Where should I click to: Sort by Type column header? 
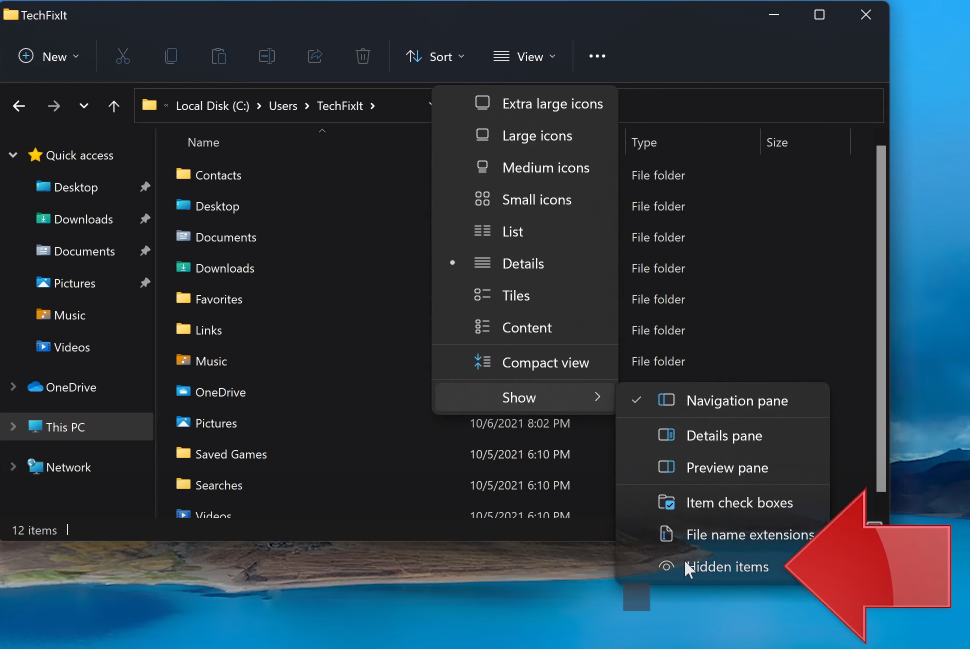pos(644,142)
